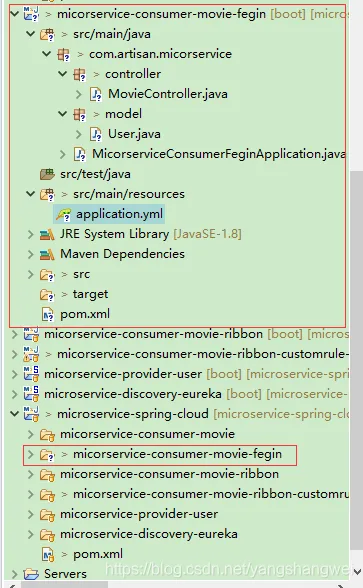The height and width of the screenshot is (588, 363).
Task: Click the Servers folder icon
Action: 31,574
